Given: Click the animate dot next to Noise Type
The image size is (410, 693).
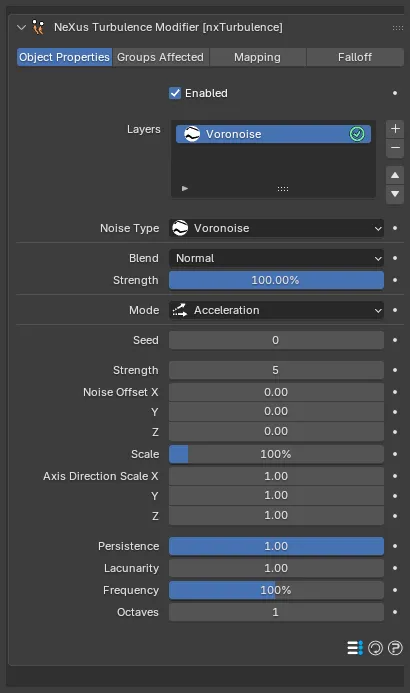Looking at the screenshot, I should pos(395,228).
